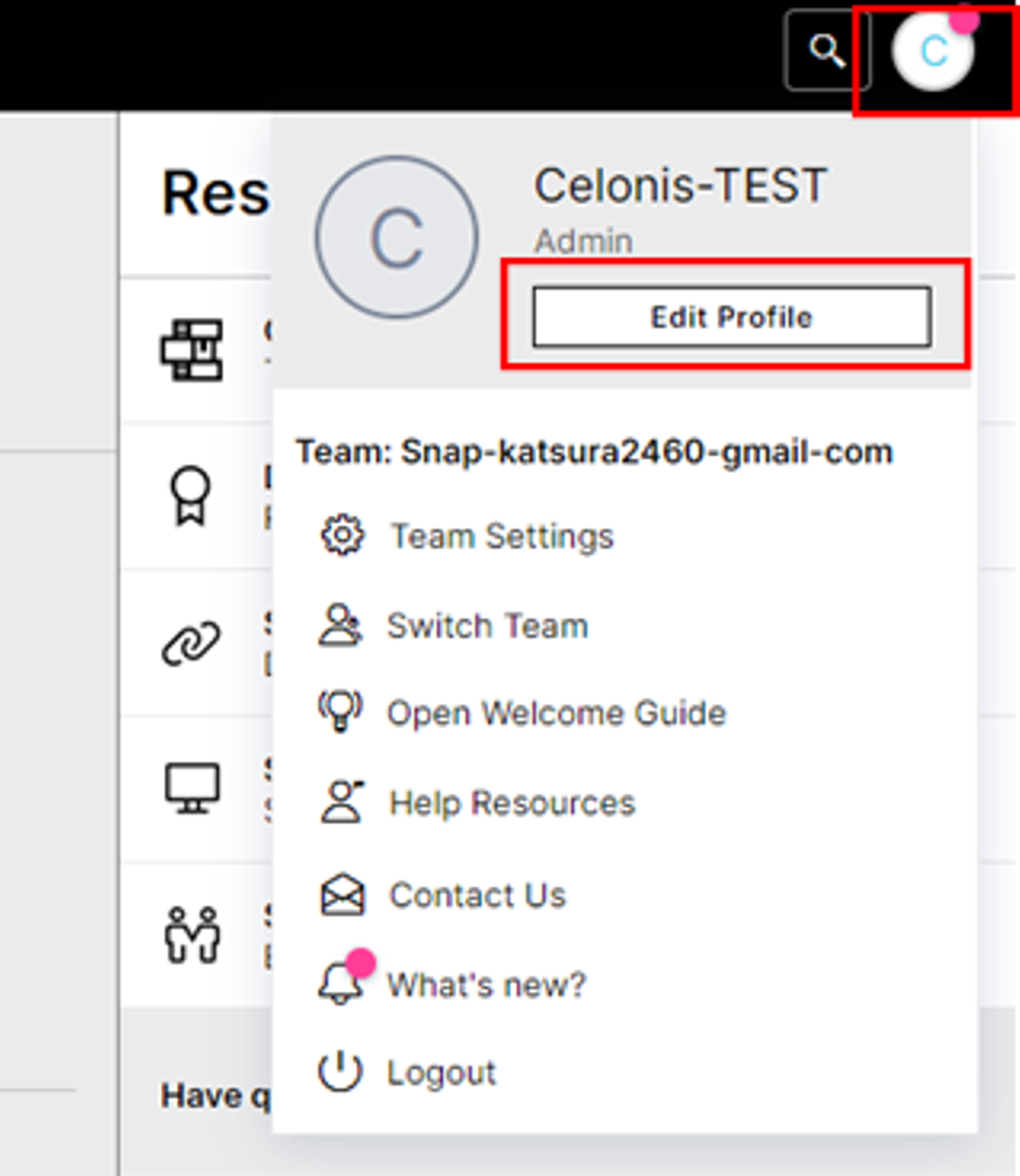This screenshot has height=1176, width=1020.
Task: Click the Contact Us envelope icon
Action: (x=342, y=895)
